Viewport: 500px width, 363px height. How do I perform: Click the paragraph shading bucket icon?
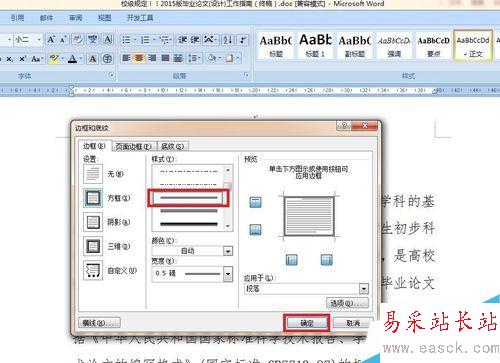211,59
